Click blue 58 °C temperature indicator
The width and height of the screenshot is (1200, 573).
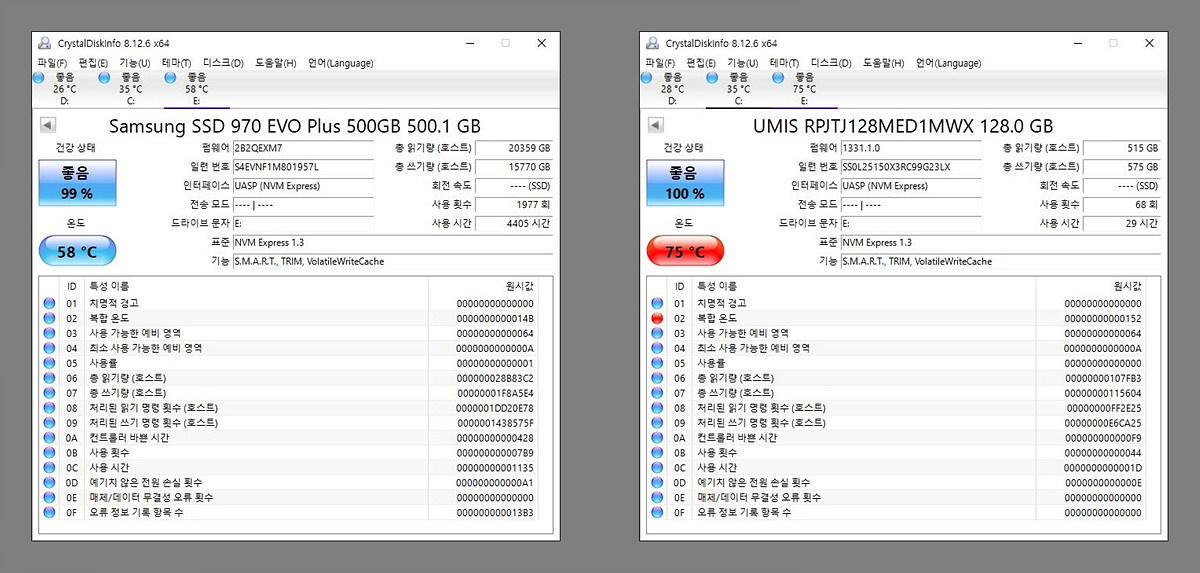point(76,252)
